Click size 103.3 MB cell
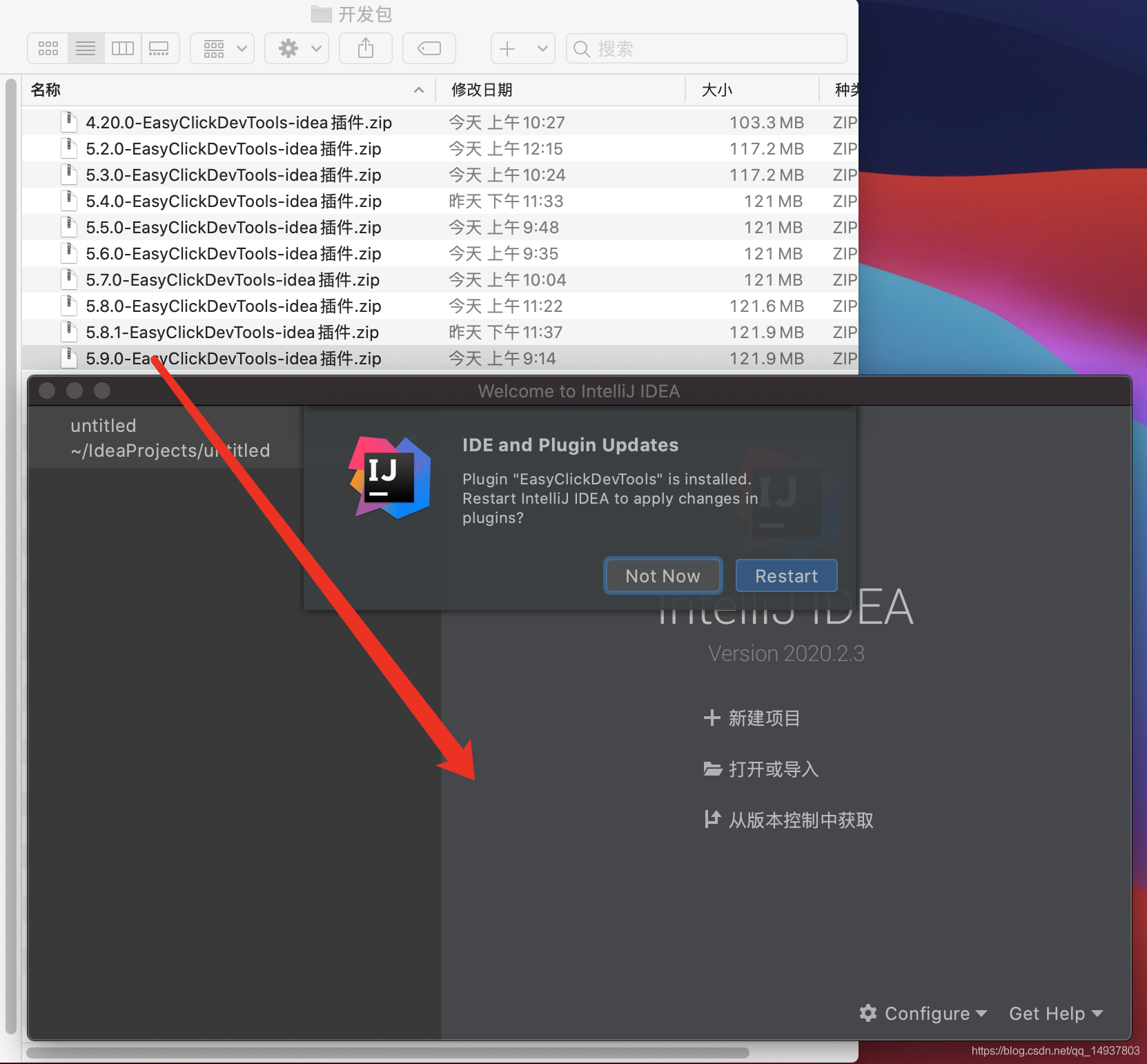Image resolution: width=1147 pixels, height=1064 pixels. coord(767,122)
